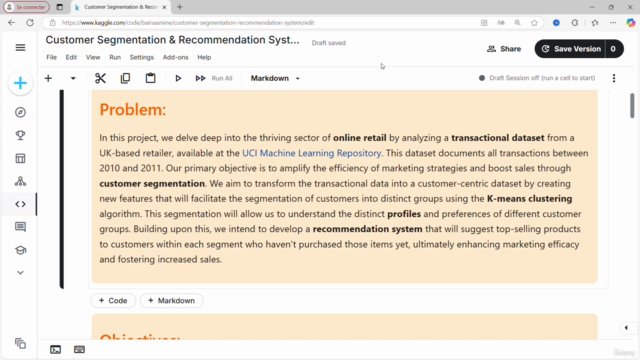Open the Kaggle hamburger menu
The image size is (640, 360).
point(20,48)
